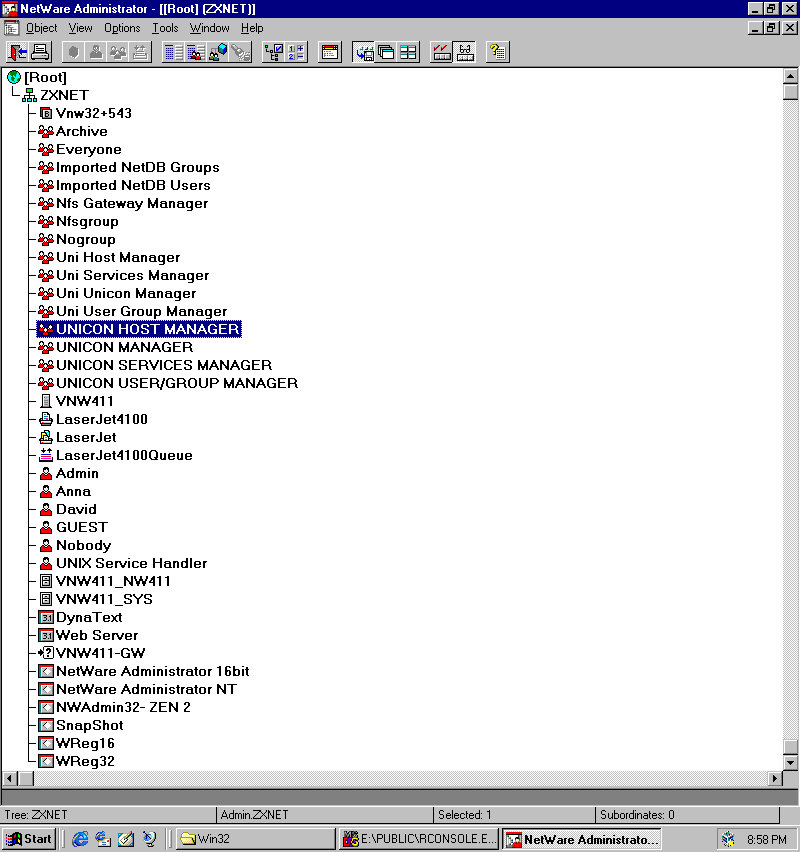Click the Print toolbar icon

(x=40, y=52)
